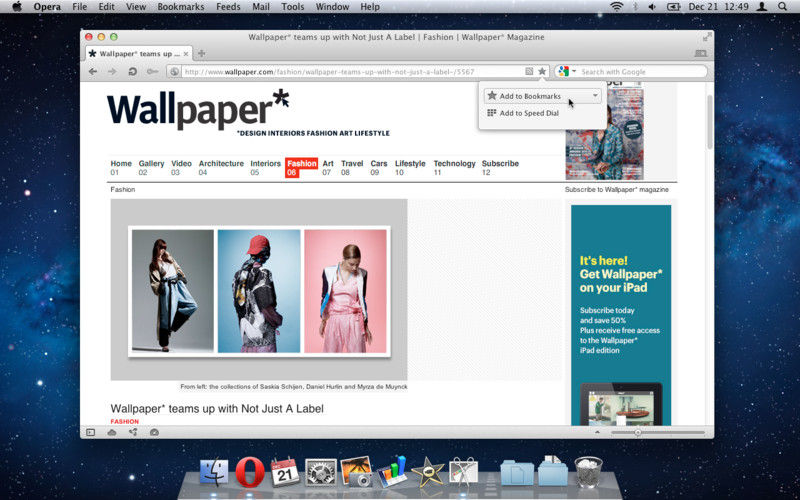The image size is (800, 500).
Task: Click the RSS feed icon in address bar
Action: pos(529,71)
